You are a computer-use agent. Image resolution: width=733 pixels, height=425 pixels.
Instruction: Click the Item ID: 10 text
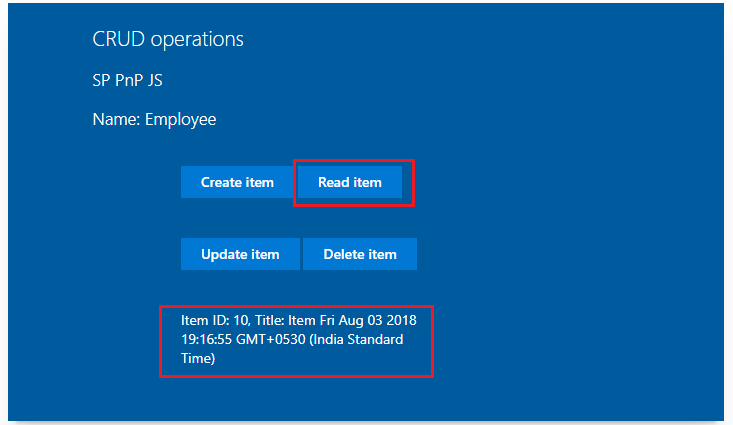click(214, 321)
